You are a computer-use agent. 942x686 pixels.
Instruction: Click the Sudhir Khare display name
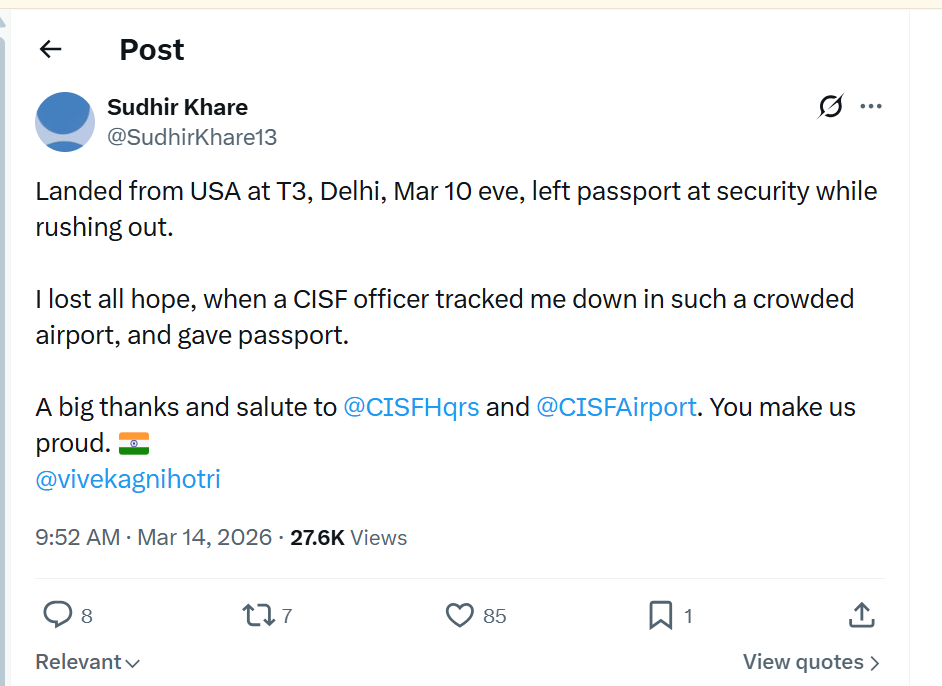(x=177, y=107)
